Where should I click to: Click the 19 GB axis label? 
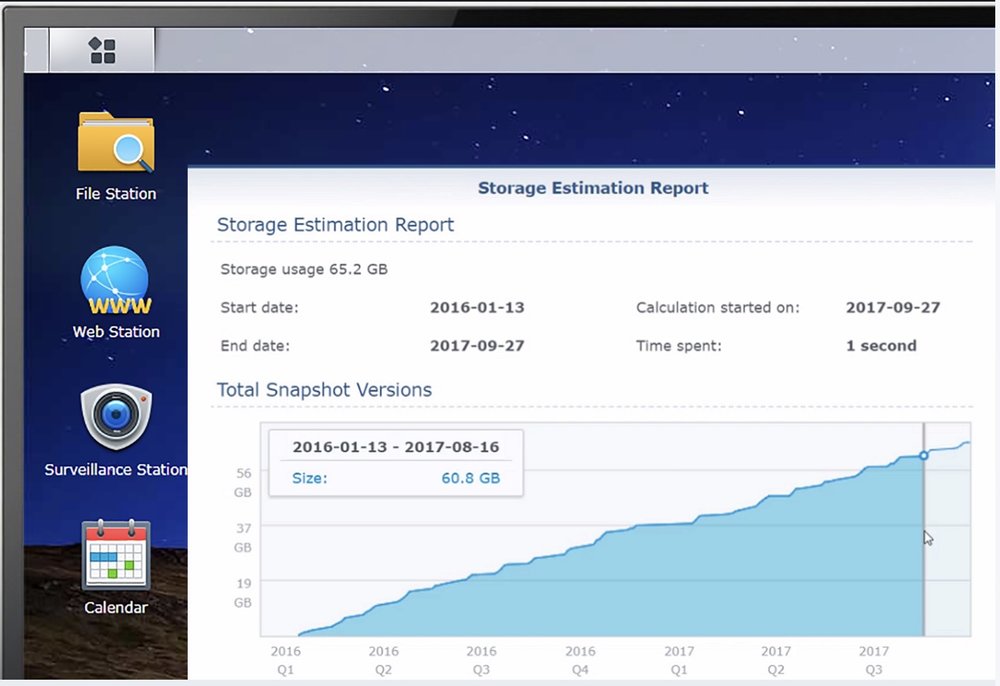[243, 593]
